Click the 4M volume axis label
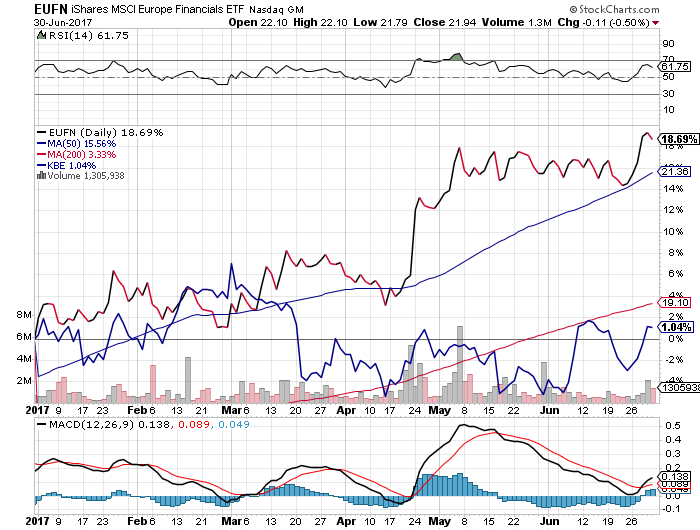This screenshot has height=530, width=700. click(25, 359)
